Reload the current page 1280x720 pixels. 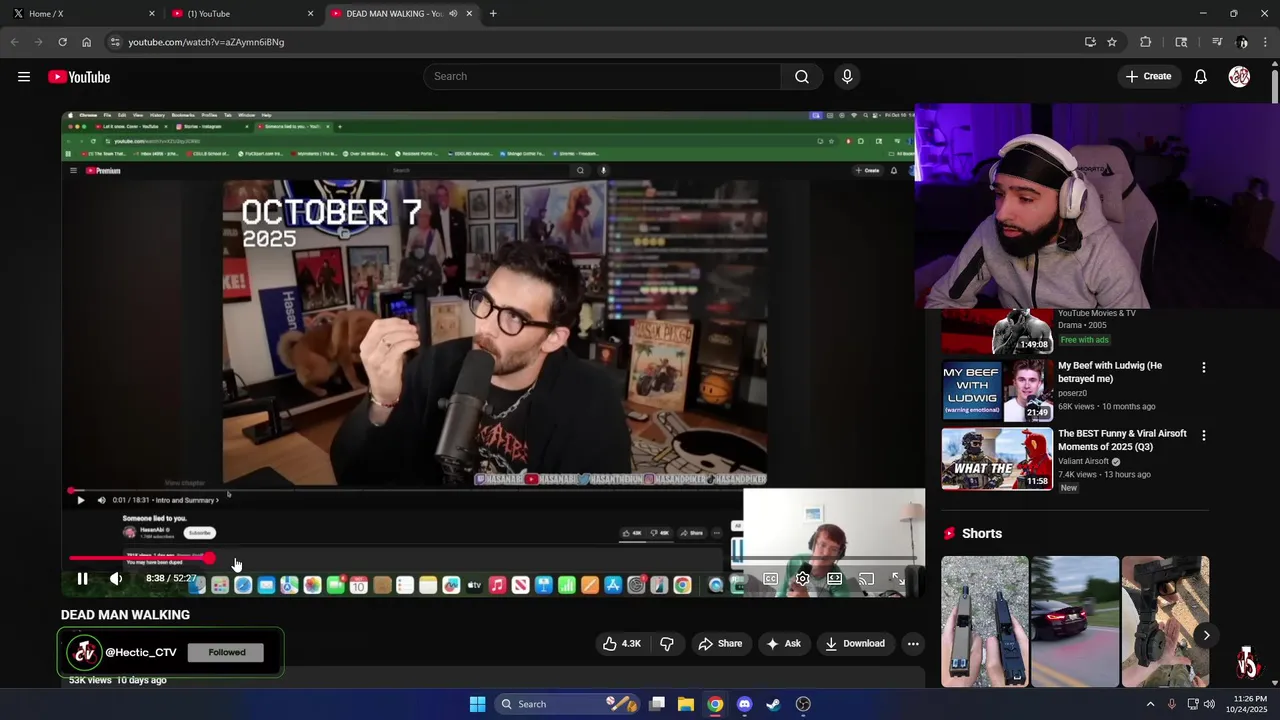pos(62,42)
